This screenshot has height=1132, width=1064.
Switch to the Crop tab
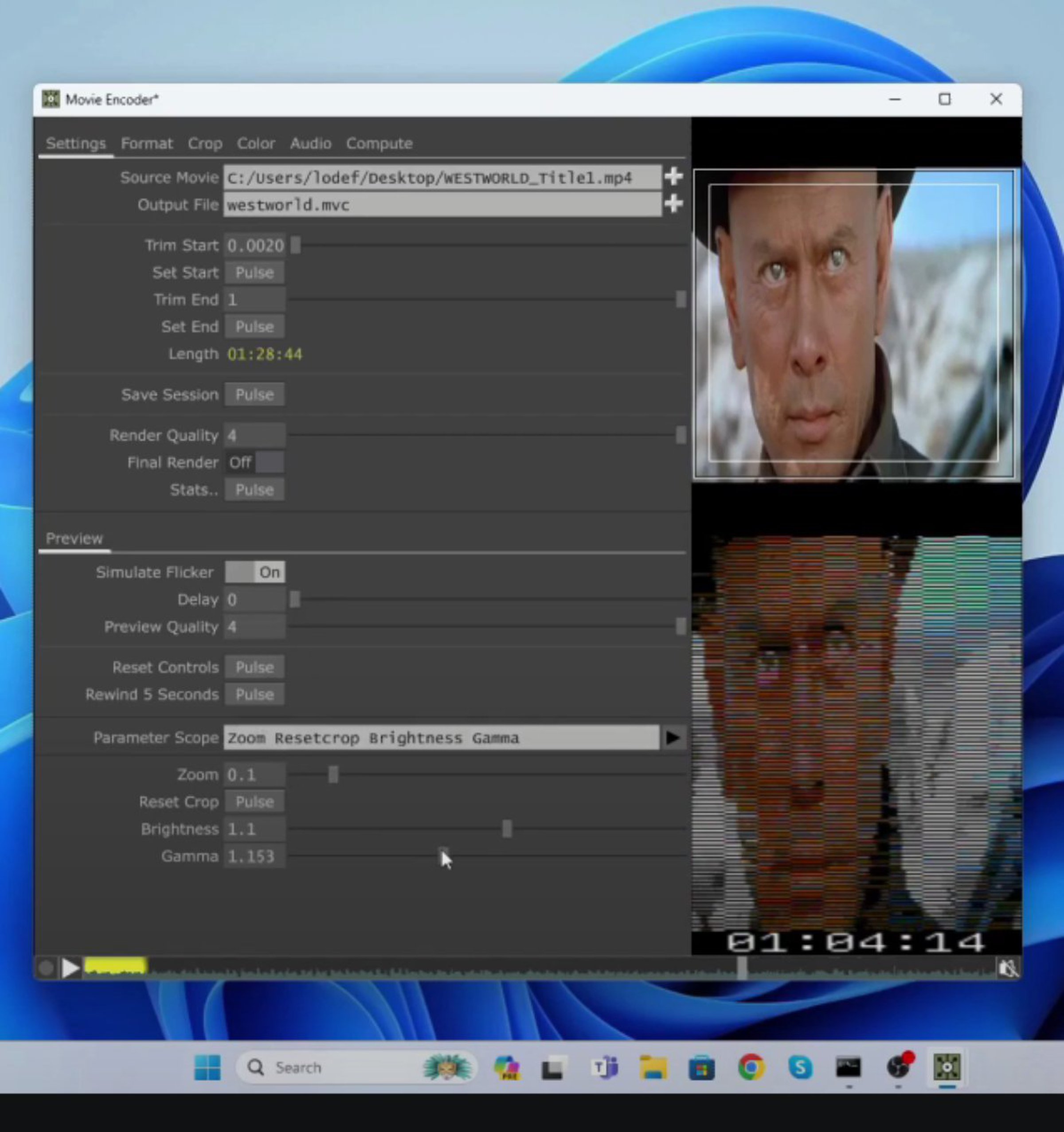(205, 144)
